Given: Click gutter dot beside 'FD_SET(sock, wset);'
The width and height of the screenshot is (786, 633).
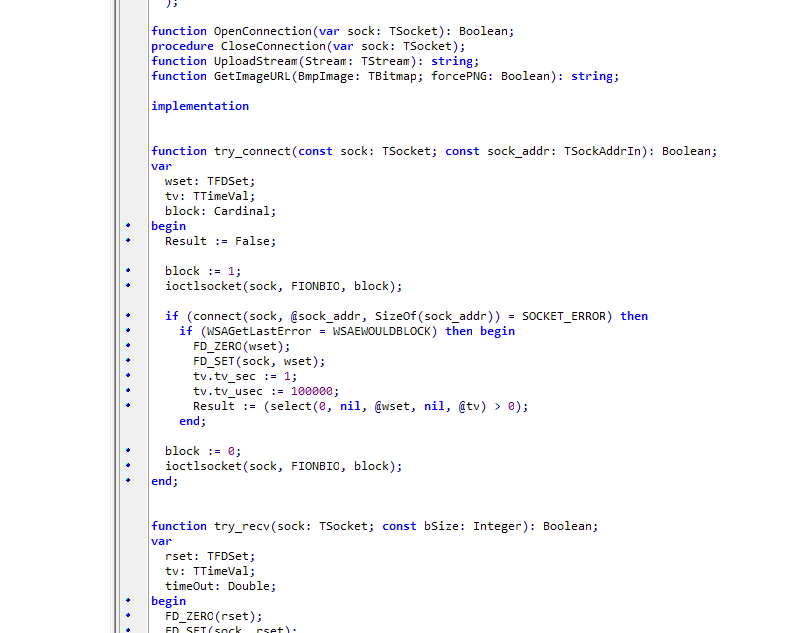Looking at the screenshot, I should 128,360.
